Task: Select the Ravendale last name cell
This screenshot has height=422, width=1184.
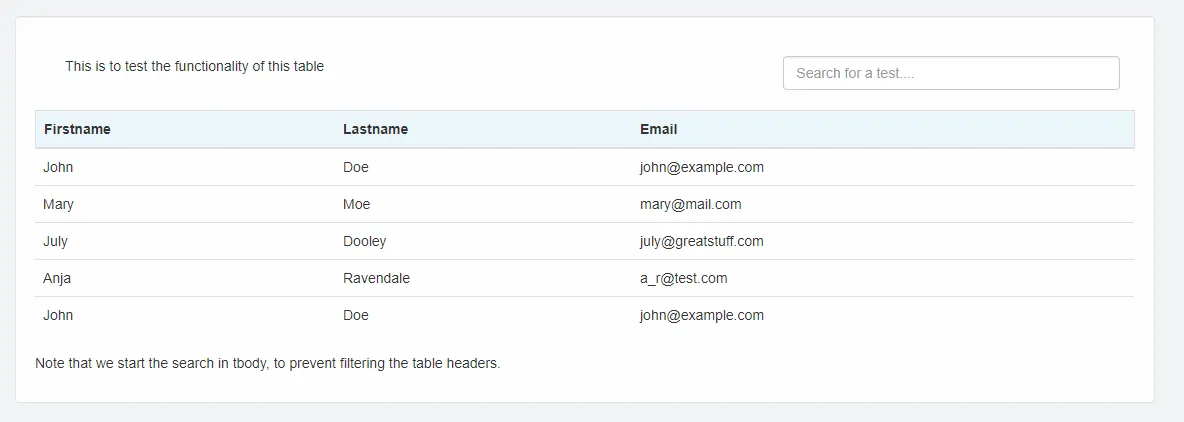Action: pyautogui.click(x=376, y=278)
